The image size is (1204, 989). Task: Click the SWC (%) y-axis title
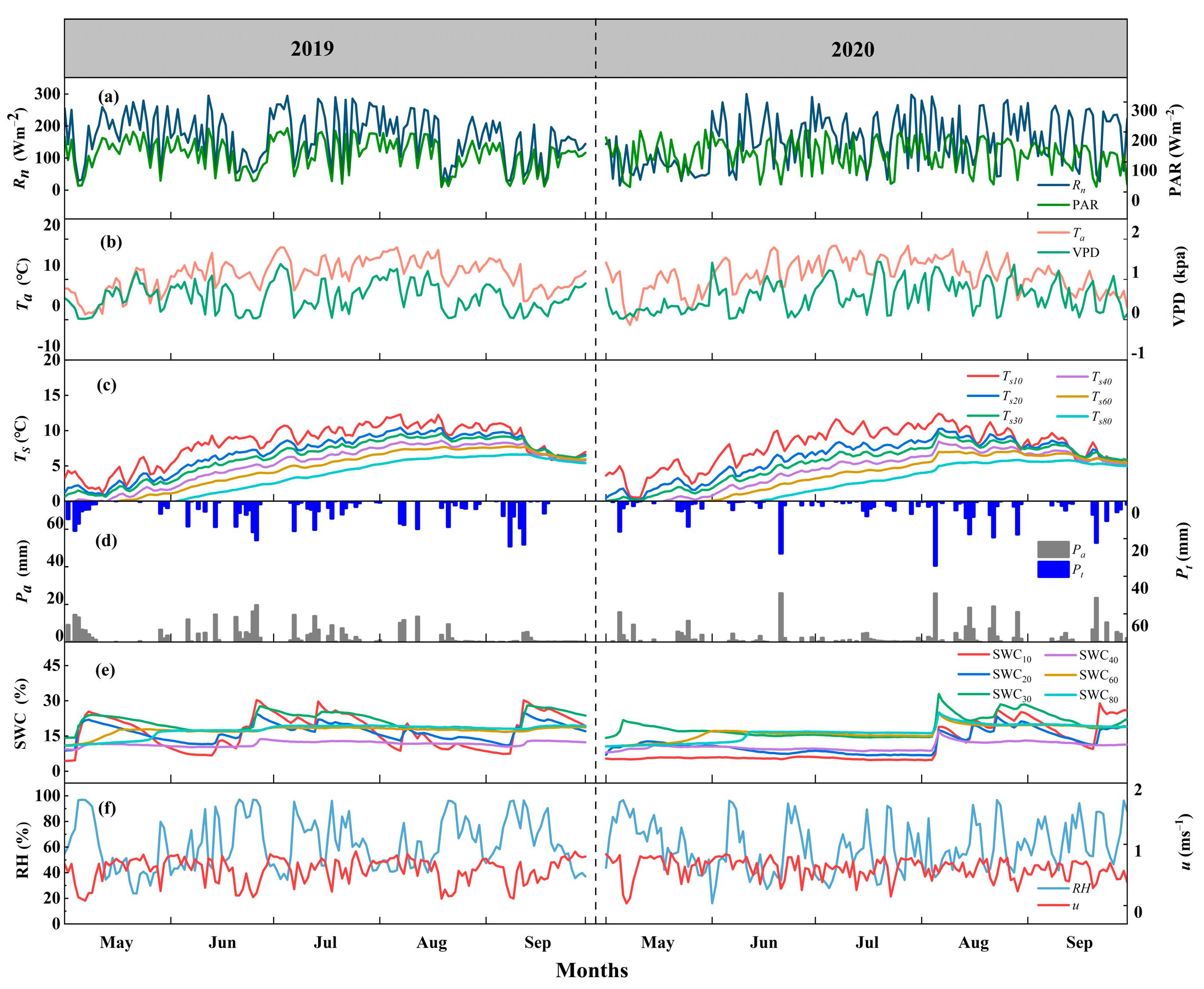(x=21, y=713)
